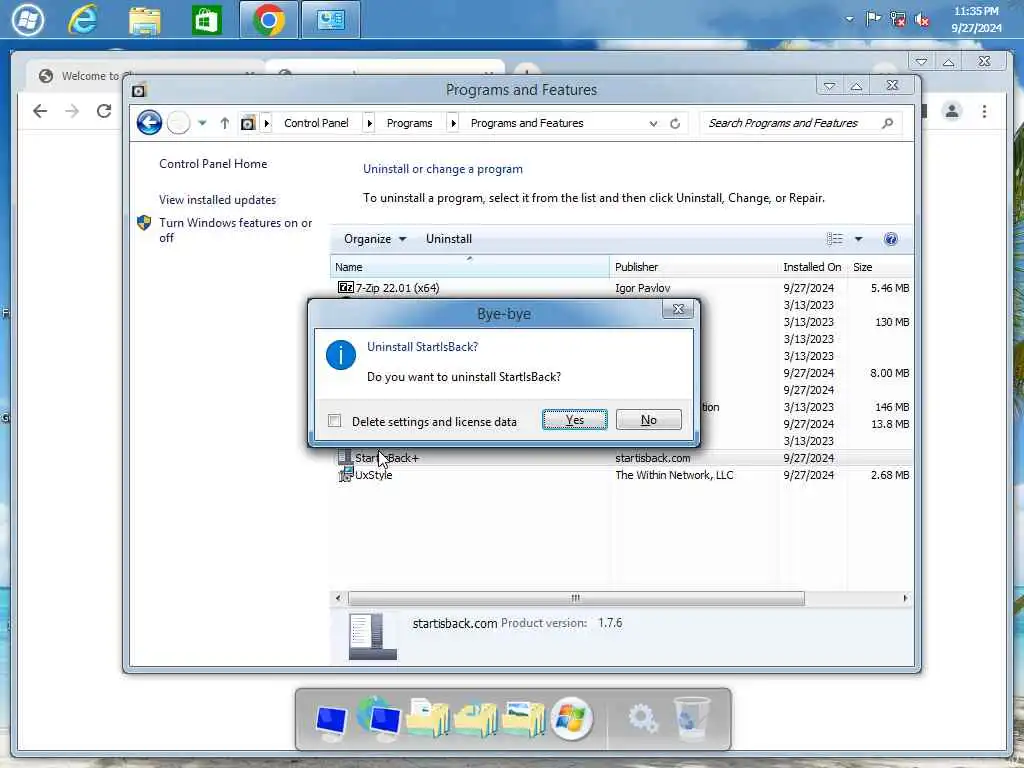Screen dimensions: 1024x768
Task: Open the Windows Store taskbar icon
Action: coord(206,20)
